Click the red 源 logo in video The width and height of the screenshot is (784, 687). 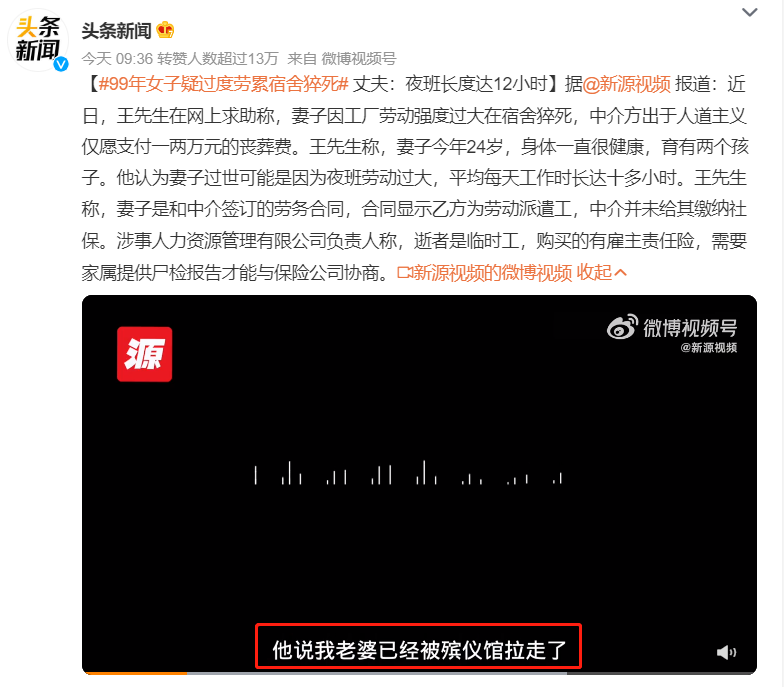click(x=144, y=354)
